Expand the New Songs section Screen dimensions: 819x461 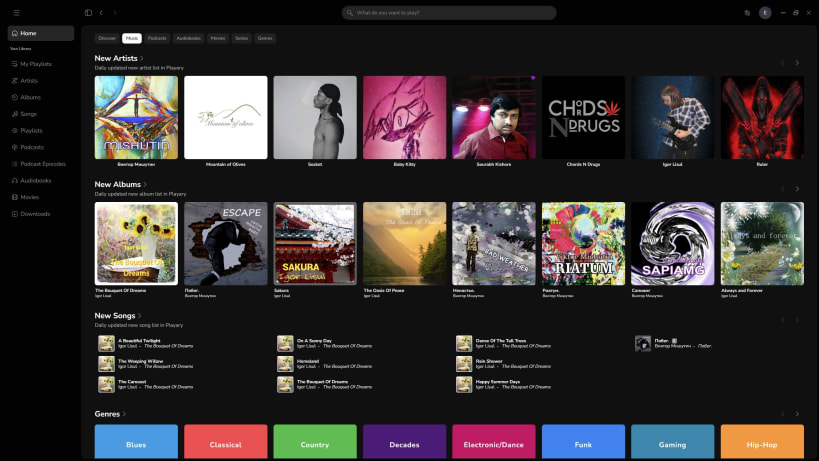click(x=118, y=315)
